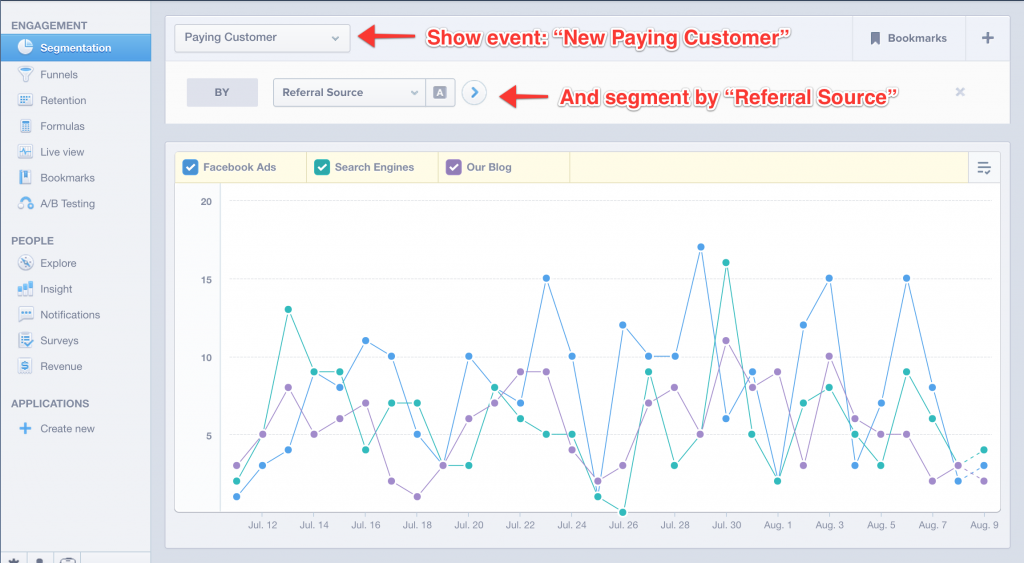Click the Funnels funnel icon
This screenshot has height=563, width=1024.
tap(25, 74)
